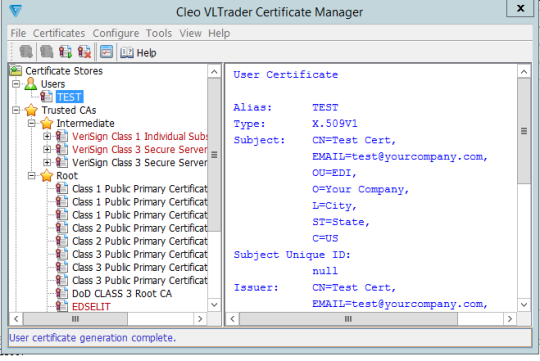Click the star icon beside Root

pyautogui.click(x=46, y=176)
